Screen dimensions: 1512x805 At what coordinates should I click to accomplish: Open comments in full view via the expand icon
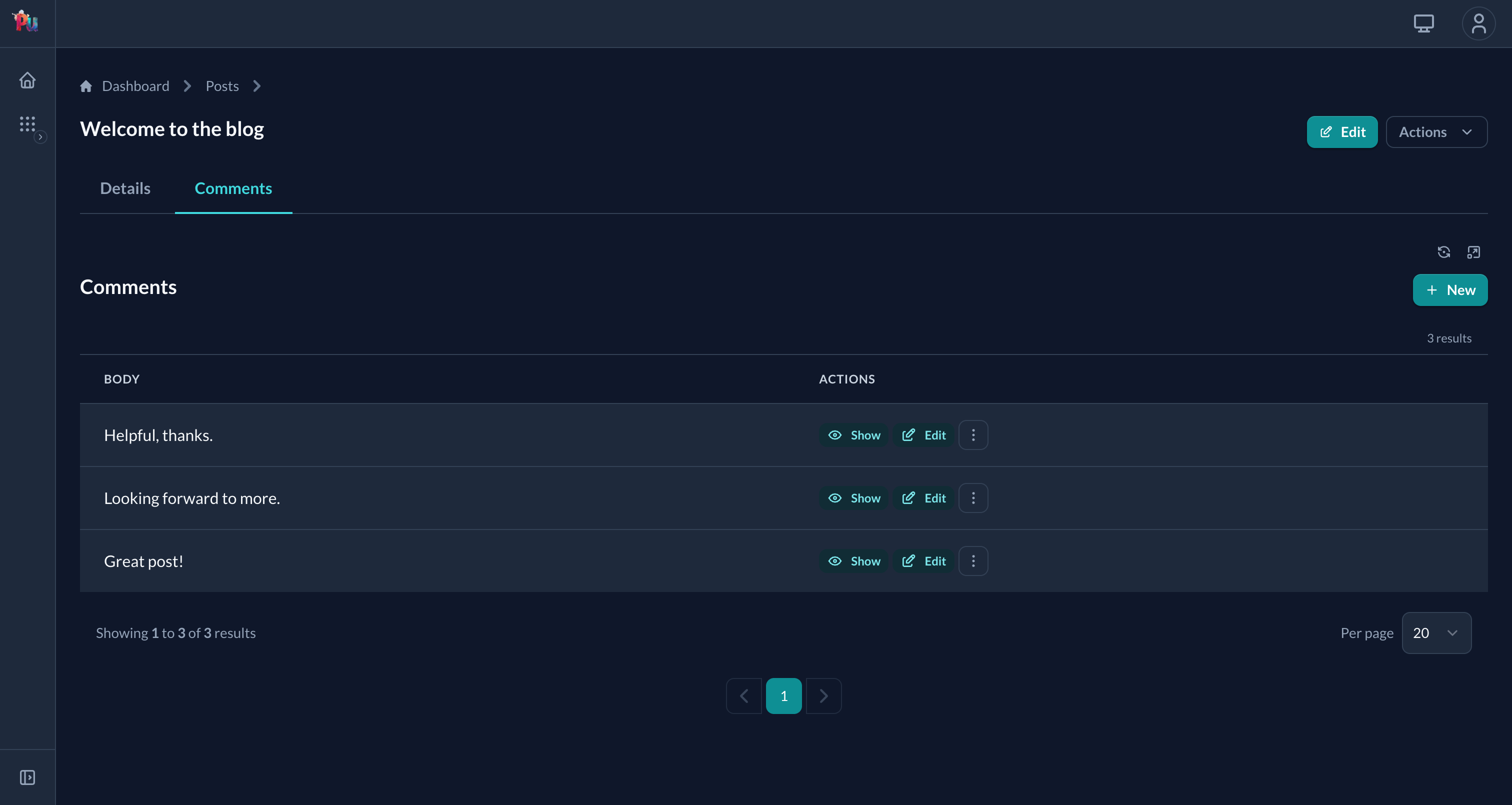pyautogui.click(x=1473, y=252)
